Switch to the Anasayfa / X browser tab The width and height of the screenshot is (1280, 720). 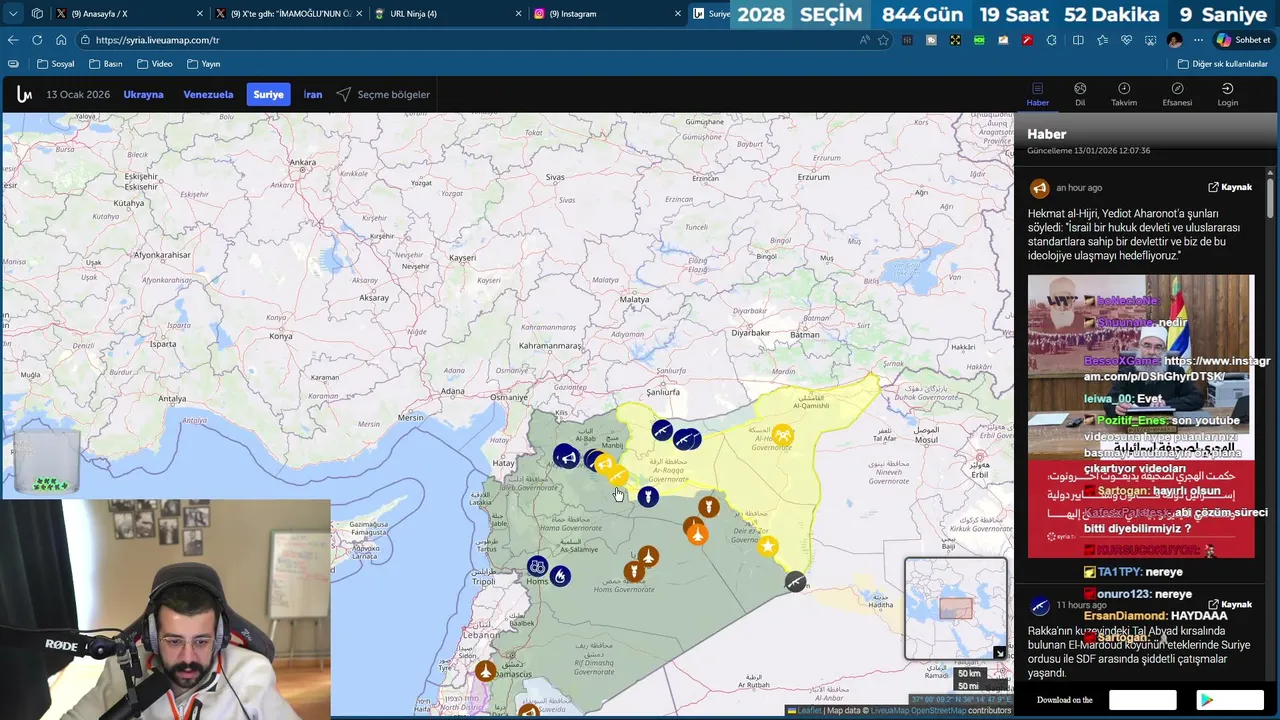(x=128, y=14)
